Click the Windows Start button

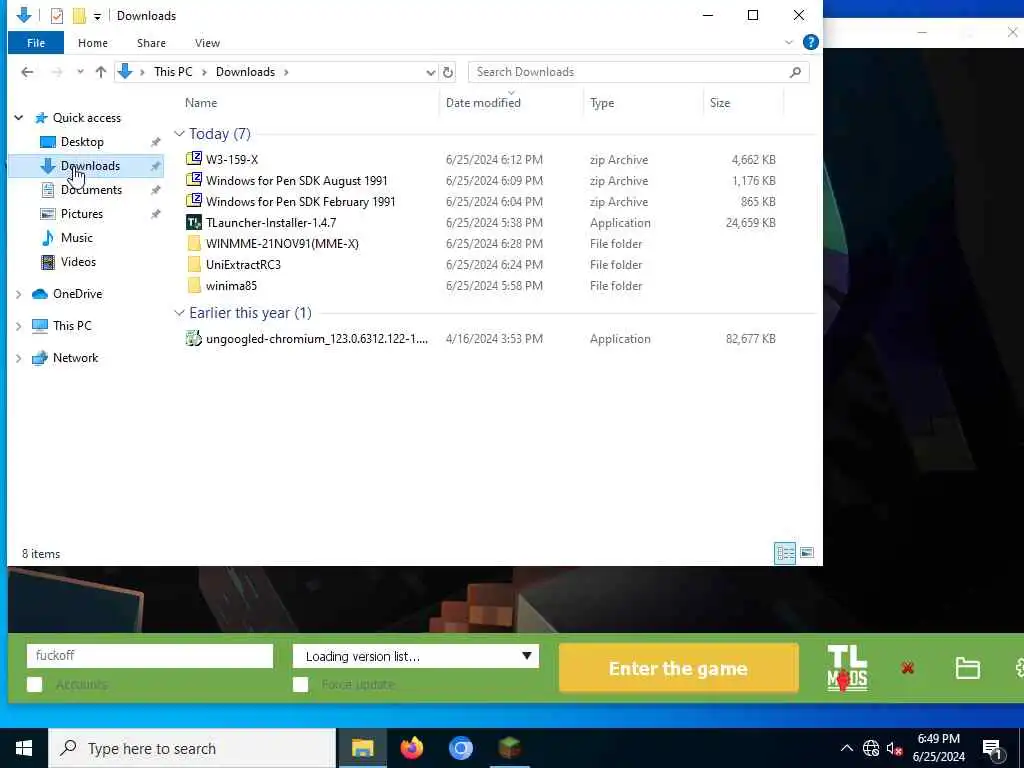click(x=24, y=748)
